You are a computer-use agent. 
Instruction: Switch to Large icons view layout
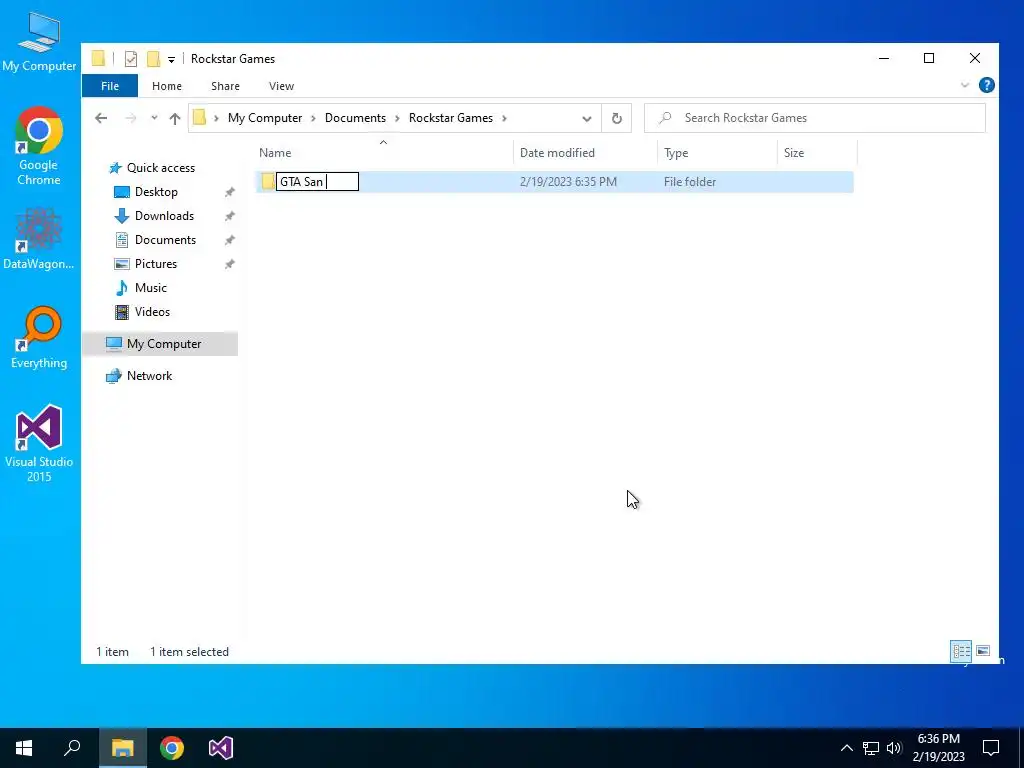click(x=983, y=651)
